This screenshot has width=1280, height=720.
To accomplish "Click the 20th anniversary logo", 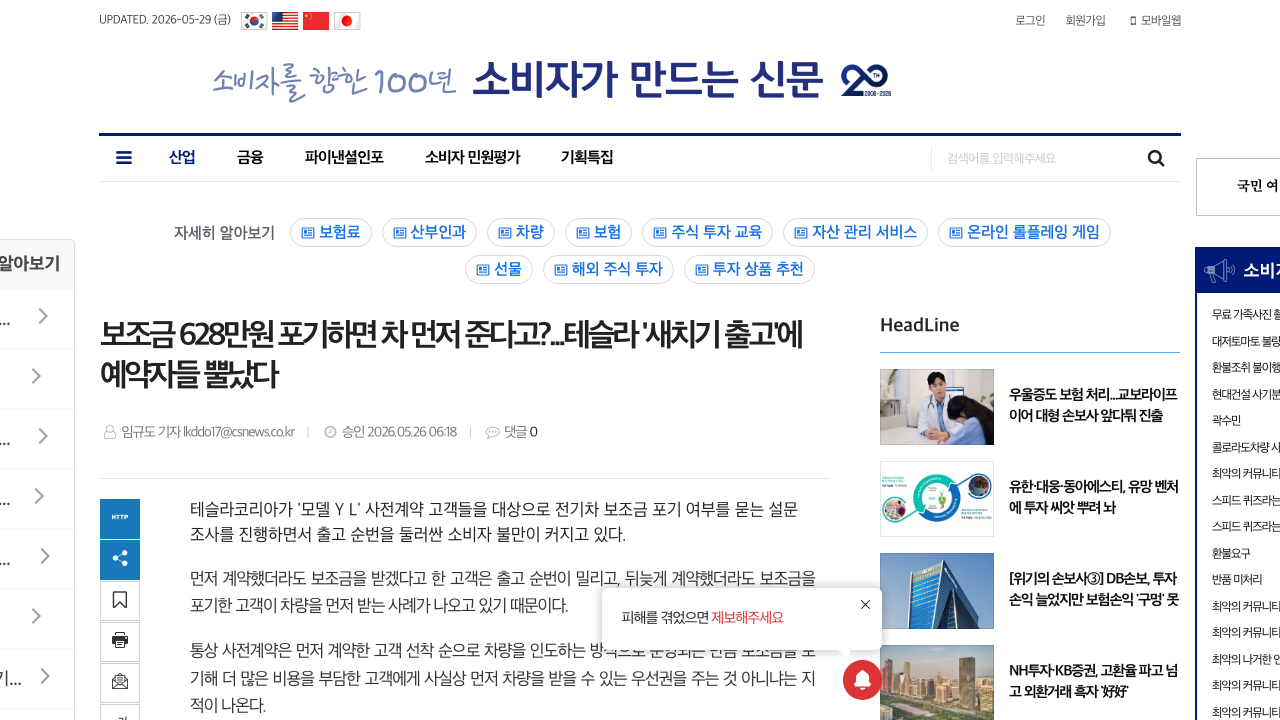I will tap(866, 80).
